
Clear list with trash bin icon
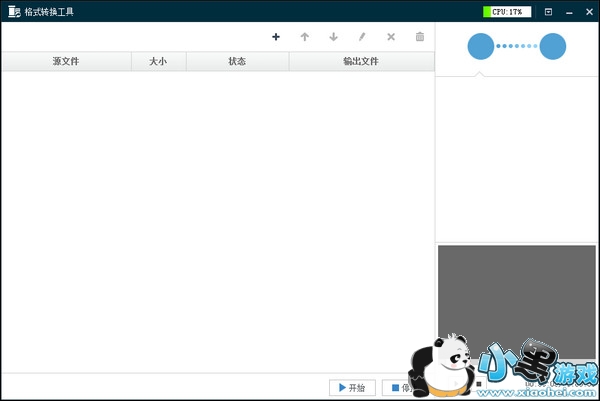pyautogui.click(x=420, y=37)
